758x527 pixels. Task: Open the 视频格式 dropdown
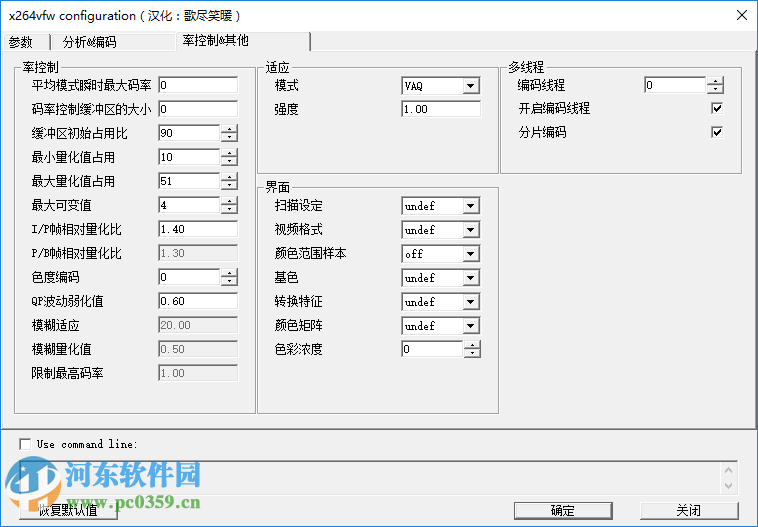point(470,230)
